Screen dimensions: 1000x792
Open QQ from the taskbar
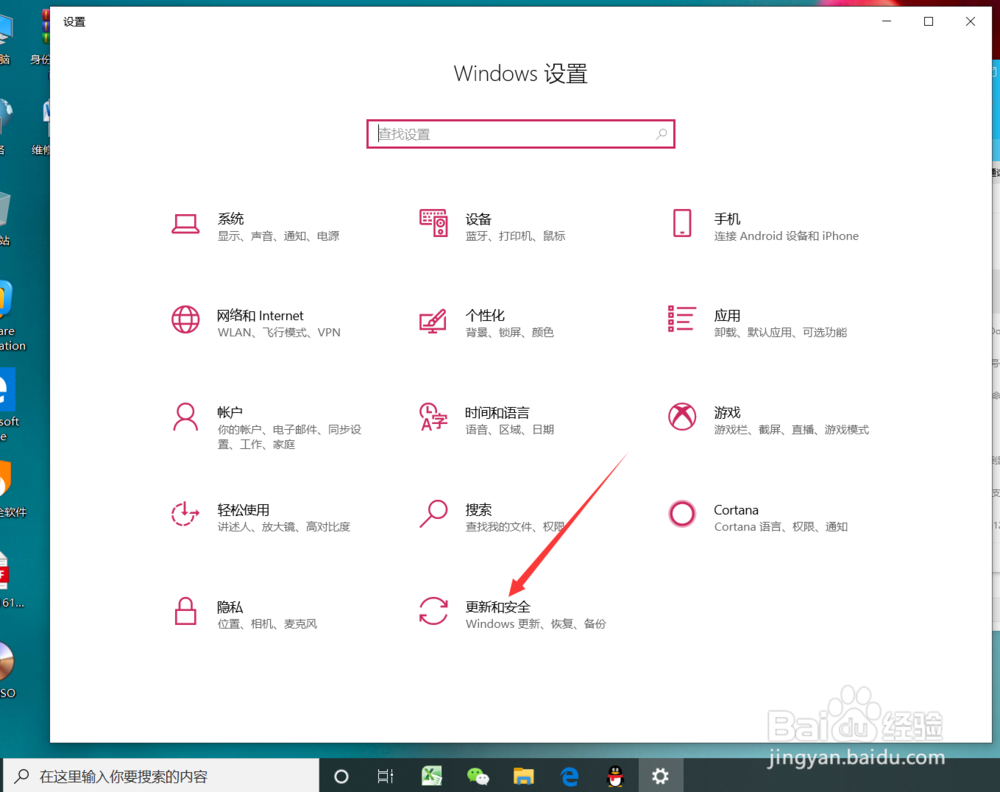click(614, 775)
